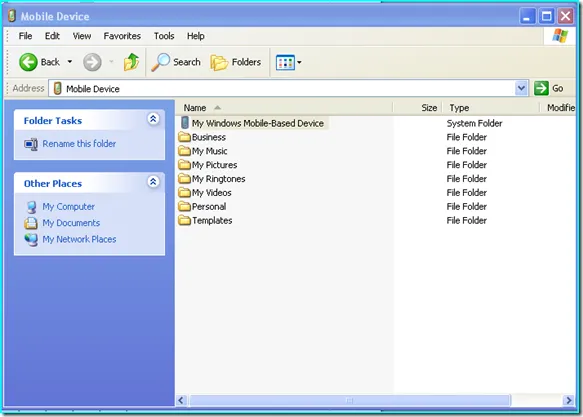This screenshot has height=417, width=583.
Task: Click the My Videos folder name
Action: pyautogui.click(x=212, y=193)
